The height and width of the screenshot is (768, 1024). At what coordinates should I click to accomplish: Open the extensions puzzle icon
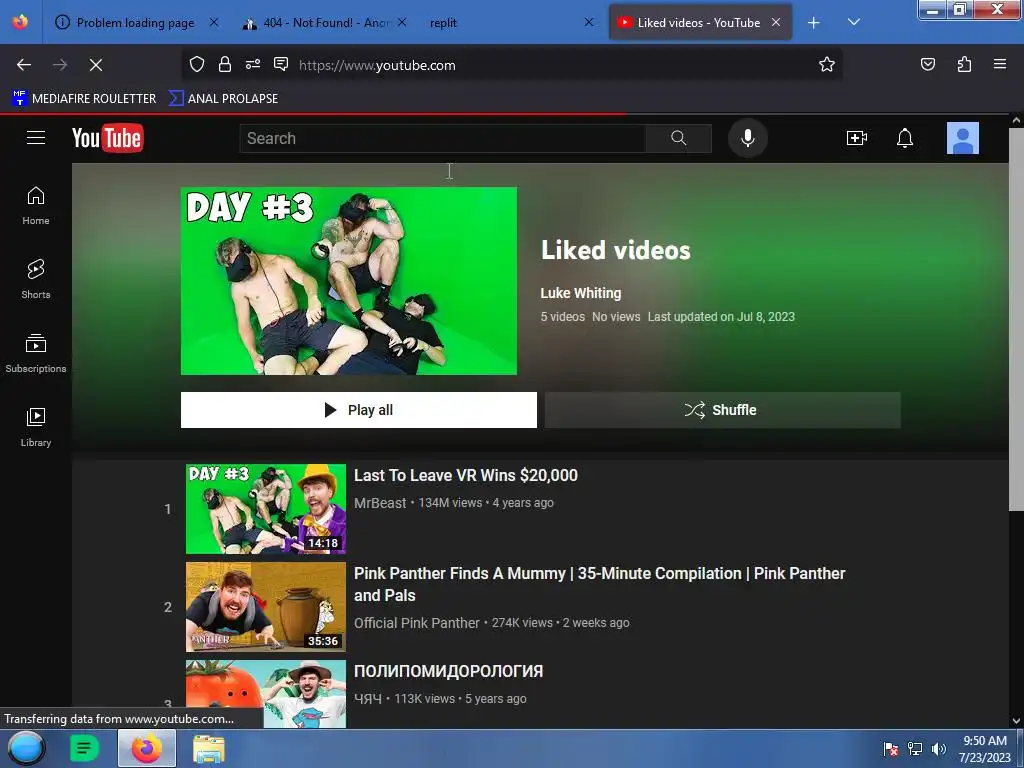(x=964, y=64)
